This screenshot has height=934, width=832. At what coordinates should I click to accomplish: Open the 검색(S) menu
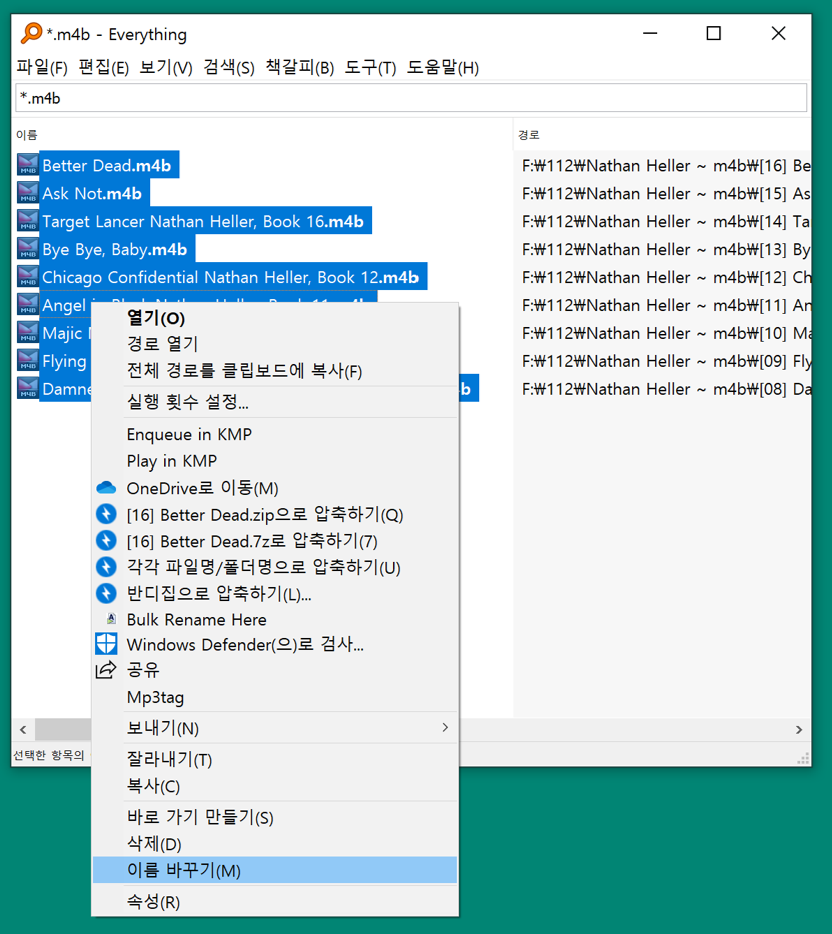coord(229,67)
